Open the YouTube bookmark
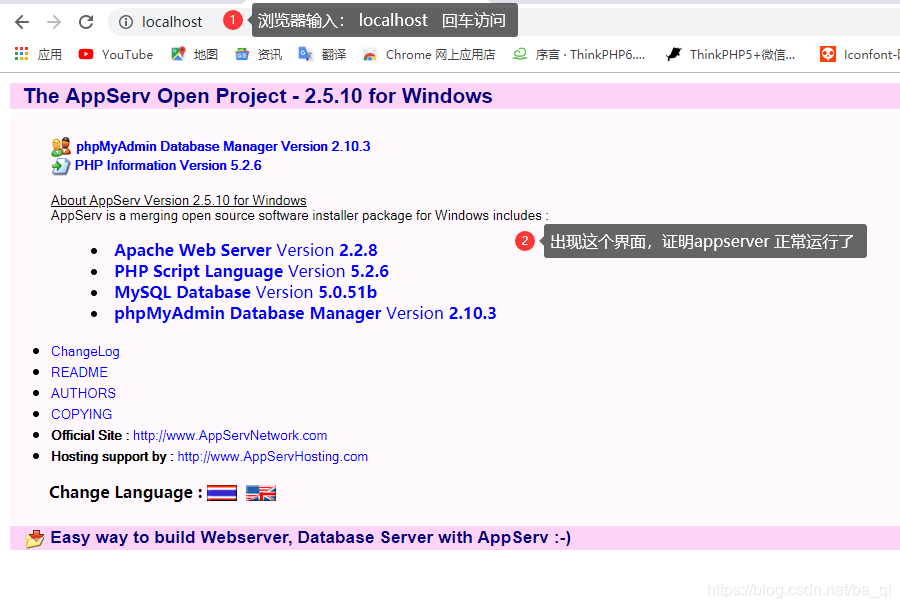The width and height of the screenshot is (900, 608). 115,54
